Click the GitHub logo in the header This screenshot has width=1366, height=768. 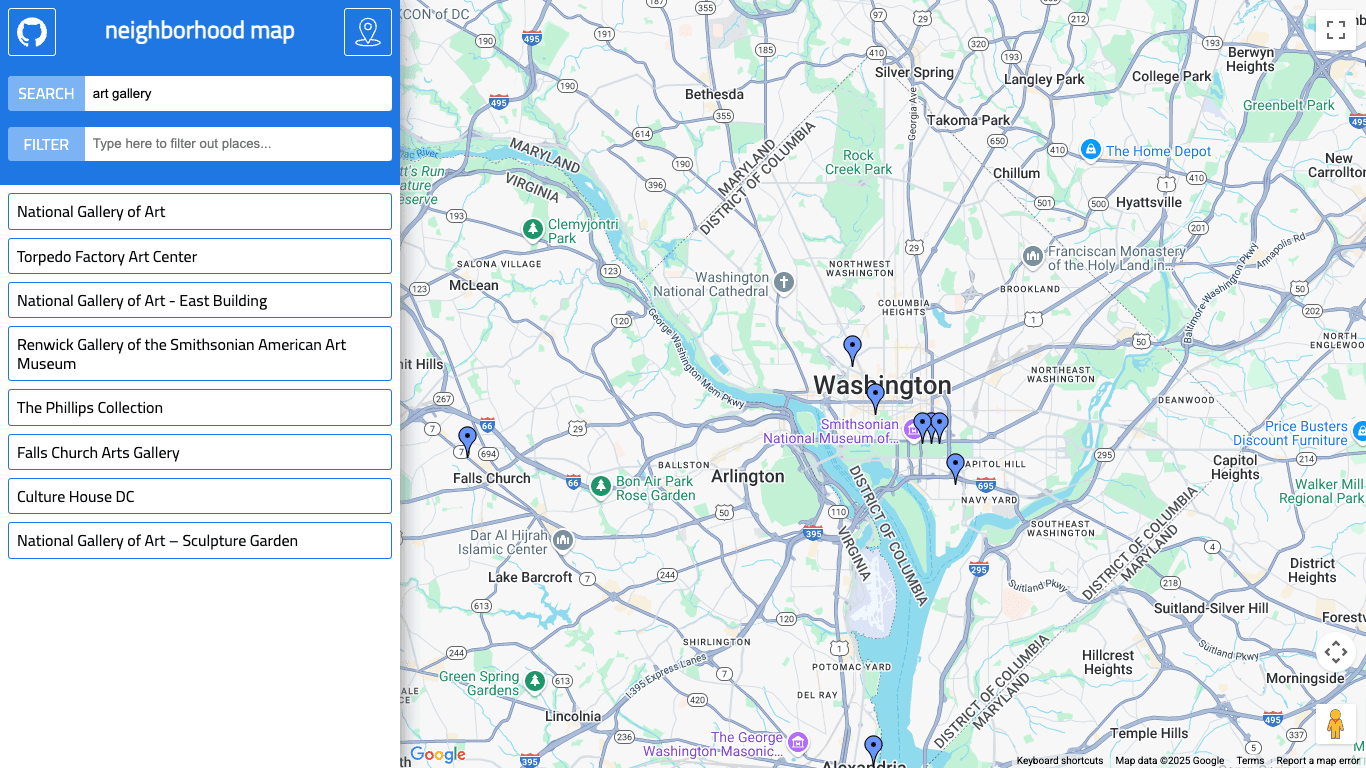pos(31,31)
